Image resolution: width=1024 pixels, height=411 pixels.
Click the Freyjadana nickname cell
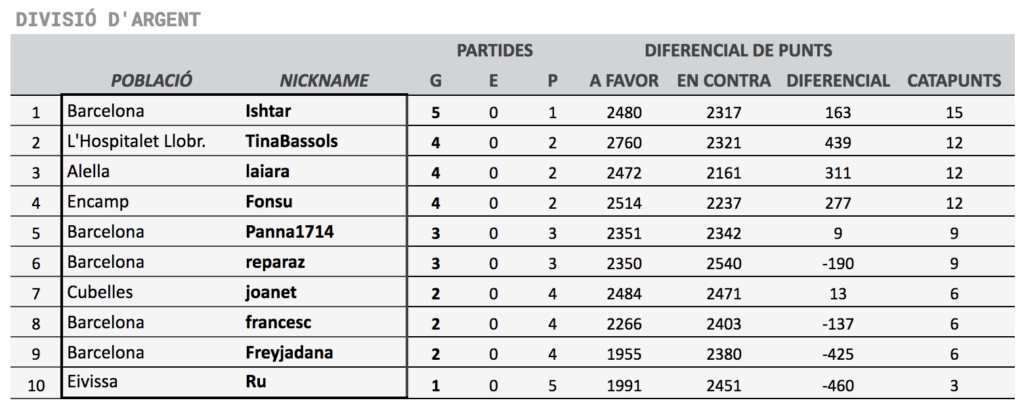(x=289, y=353)
